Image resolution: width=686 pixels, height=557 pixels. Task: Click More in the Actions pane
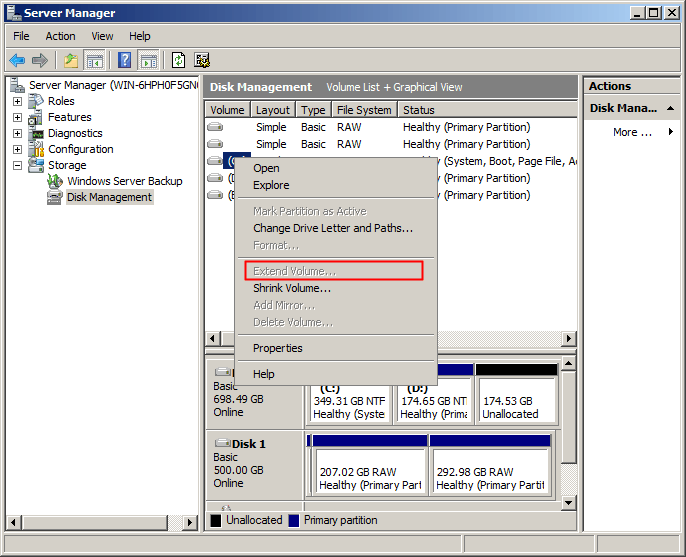tap(632, 132)
